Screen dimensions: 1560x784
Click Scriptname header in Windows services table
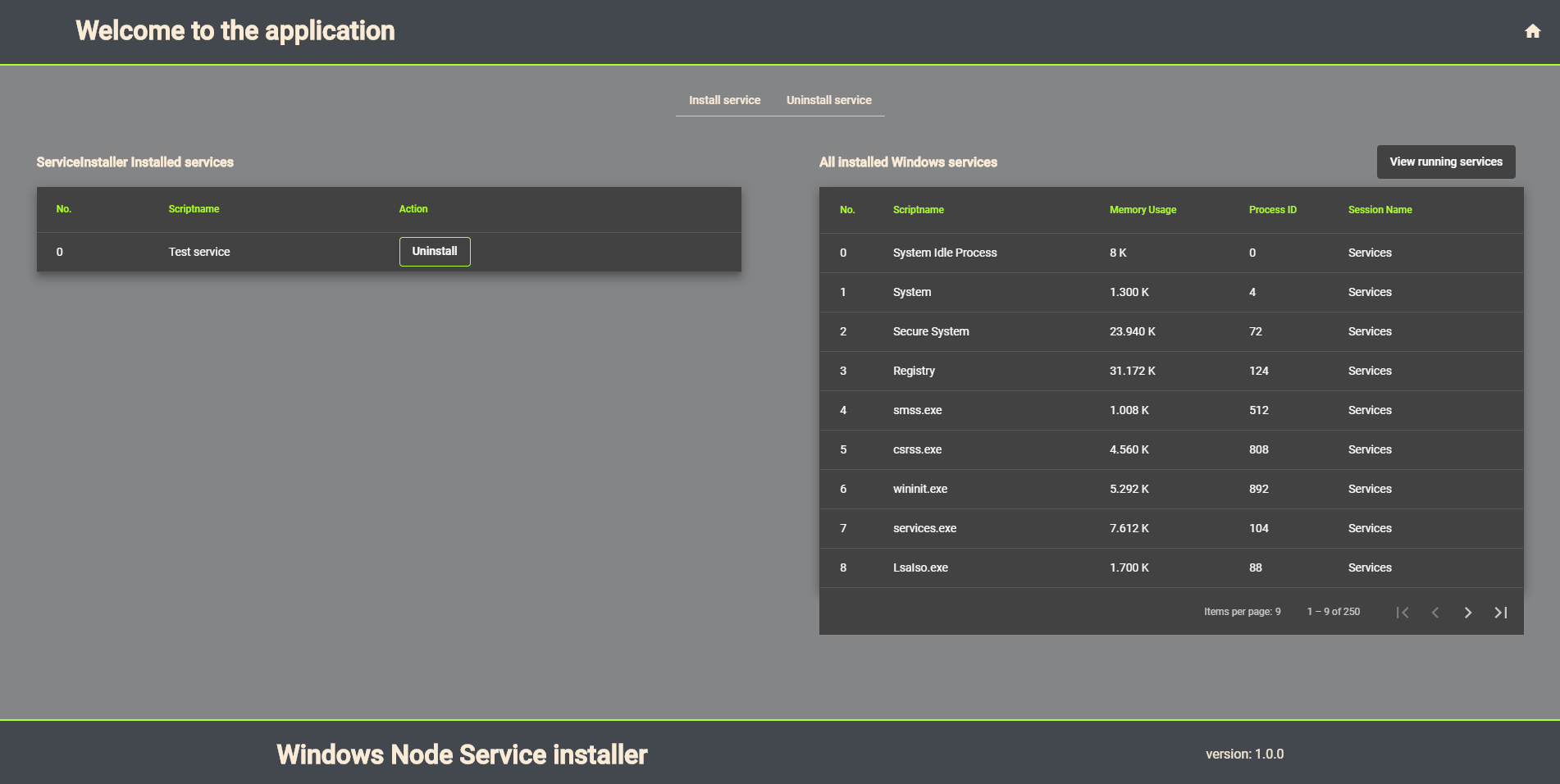[918, 210]
